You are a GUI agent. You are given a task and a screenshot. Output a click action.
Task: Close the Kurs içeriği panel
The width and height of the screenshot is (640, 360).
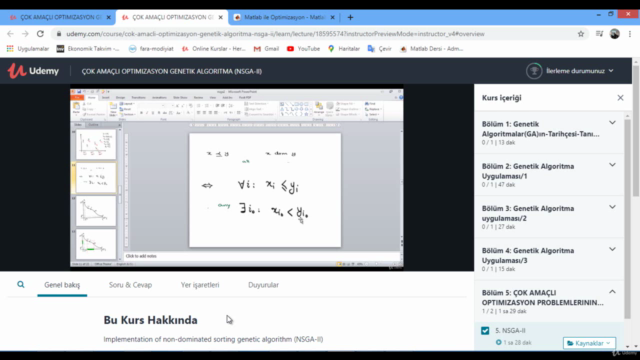(x=620, y=98)
